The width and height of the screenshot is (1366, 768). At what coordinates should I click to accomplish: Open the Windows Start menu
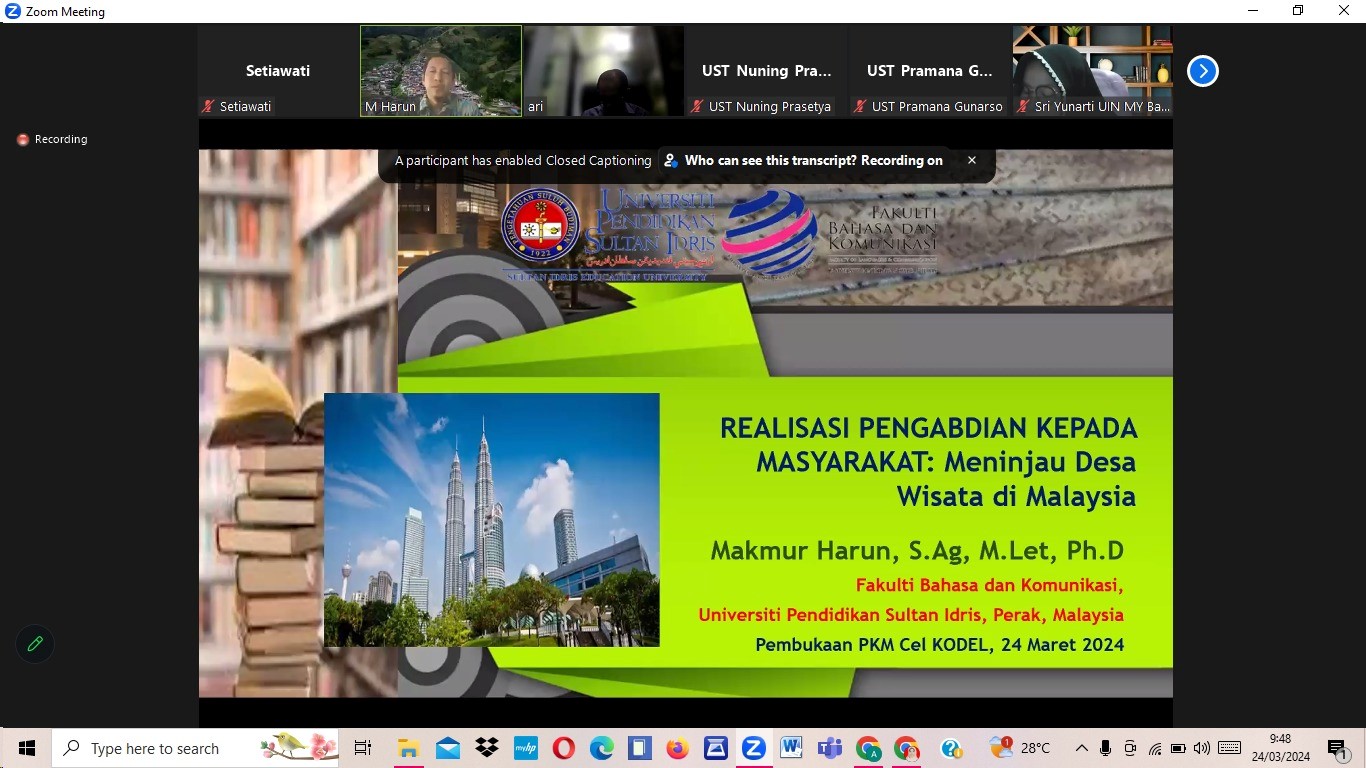click(x=27, y=748)
